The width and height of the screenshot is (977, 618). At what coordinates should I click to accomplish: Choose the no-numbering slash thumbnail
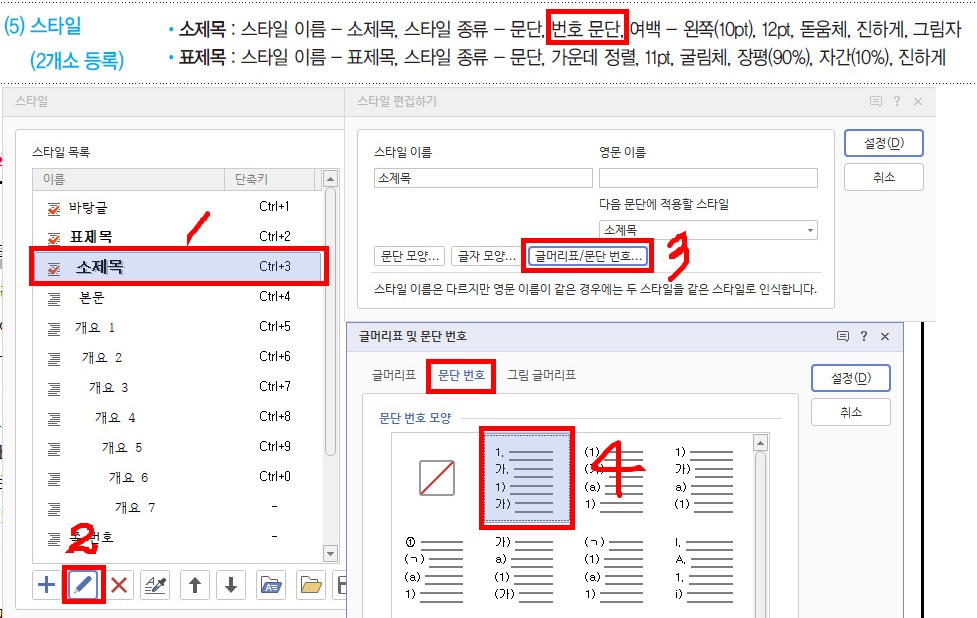click(437, 478)
